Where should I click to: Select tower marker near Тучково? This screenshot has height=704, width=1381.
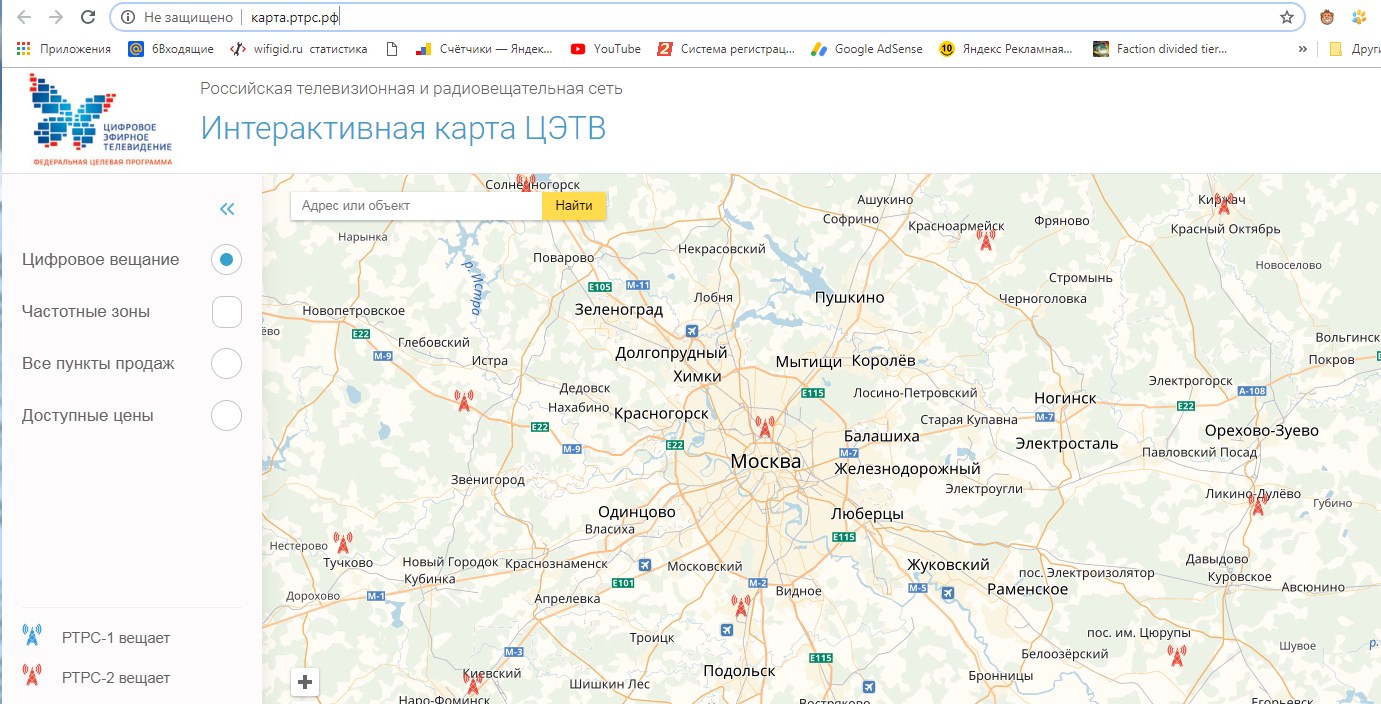point(342,543)
